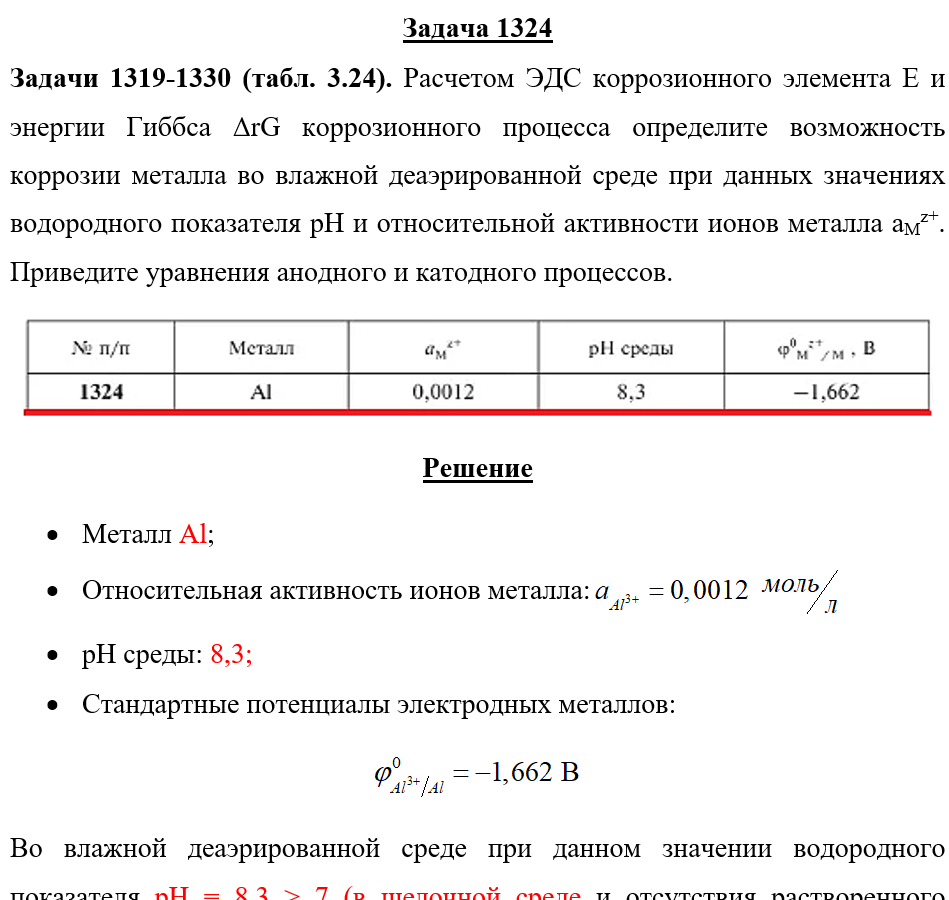The height and width of the screenshot is (900, 949).
Task: Select table cell with pH value '8,3'
Action: click(x=631, y=392)
